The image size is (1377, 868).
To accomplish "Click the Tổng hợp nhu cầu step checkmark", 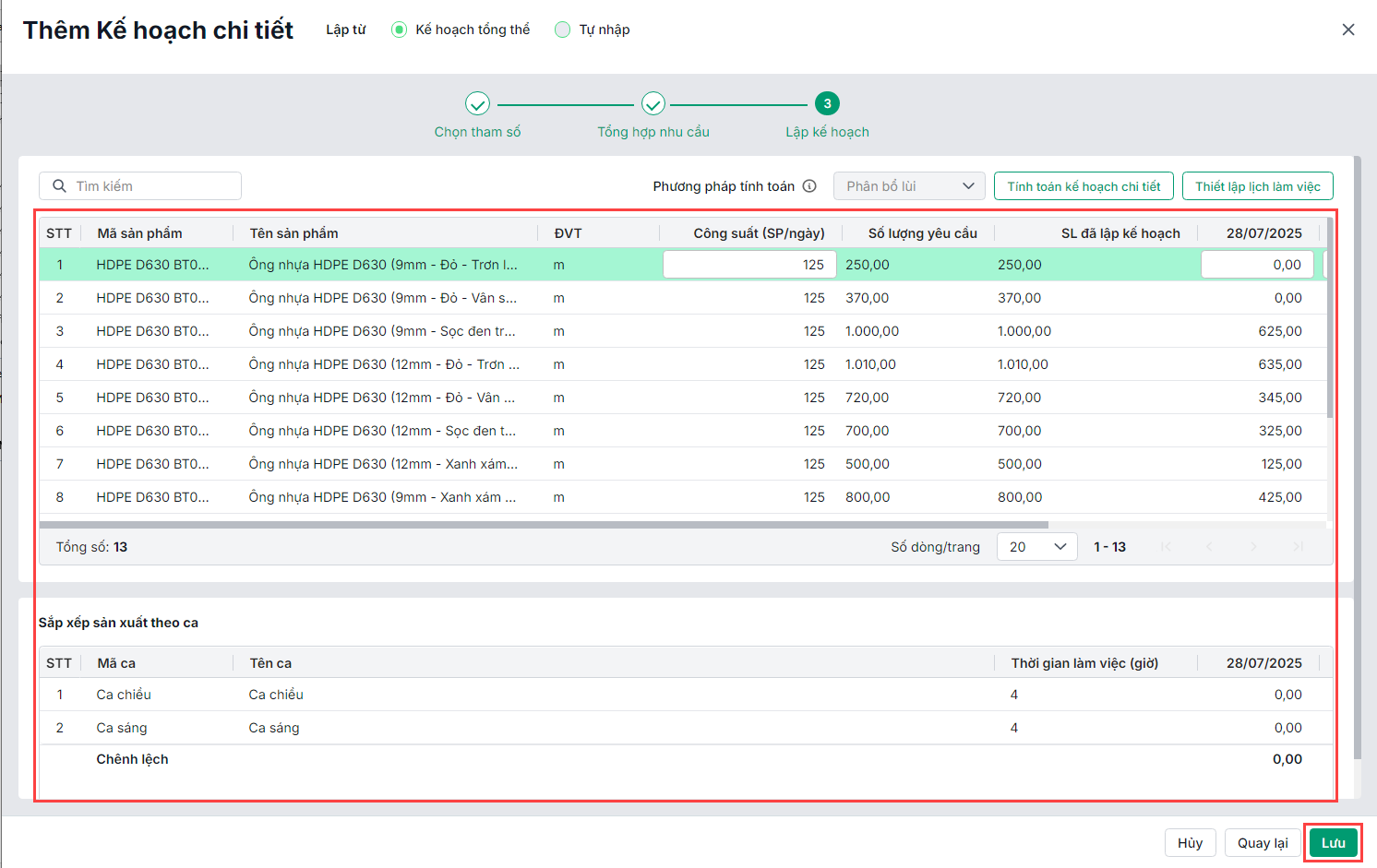I will click(653, 103).
